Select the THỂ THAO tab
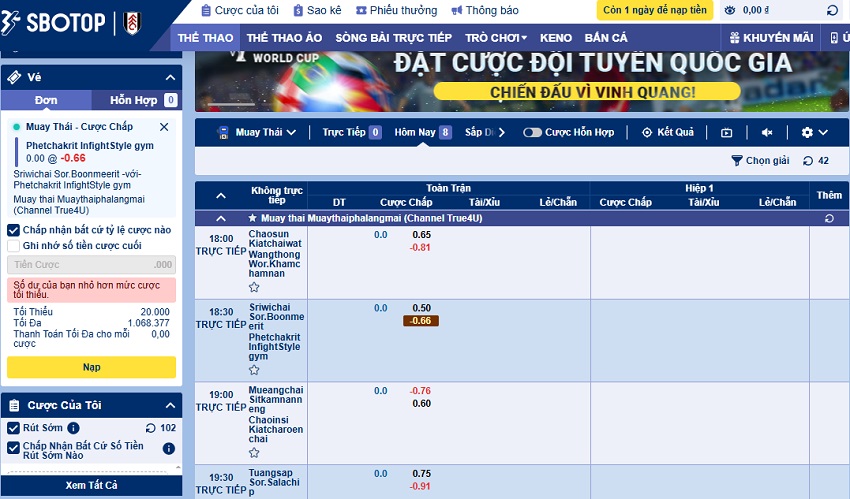Screen dimensions: 850x499 point(205,38)
